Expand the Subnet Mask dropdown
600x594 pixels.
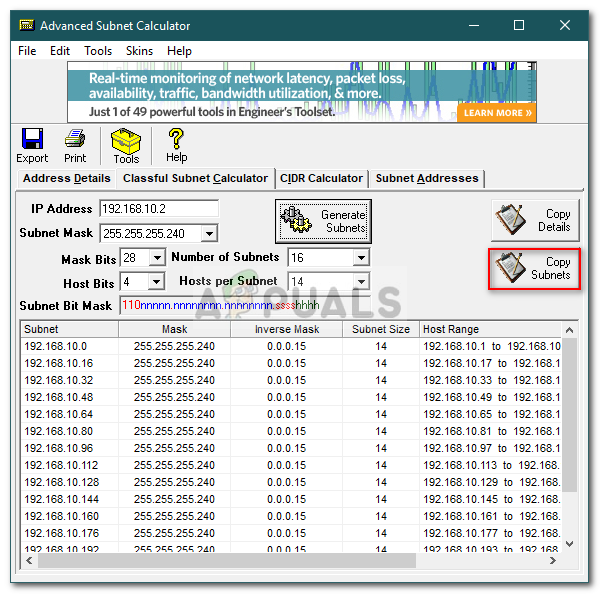(209, 233)
